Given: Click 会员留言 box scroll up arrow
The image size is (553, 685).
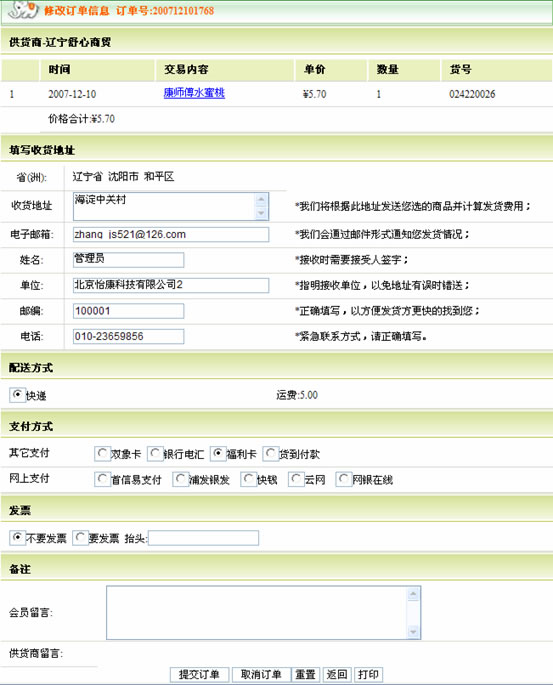Looking at the screenshot, I should [x=413, y=594].
